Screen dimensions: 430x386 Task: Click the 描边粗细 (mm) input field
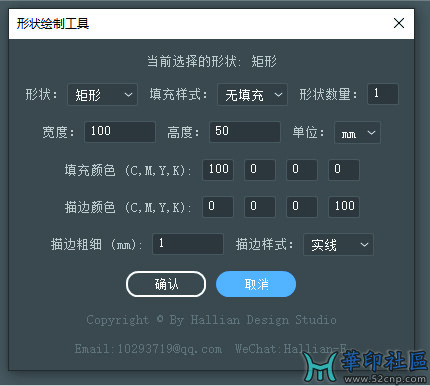188,244
